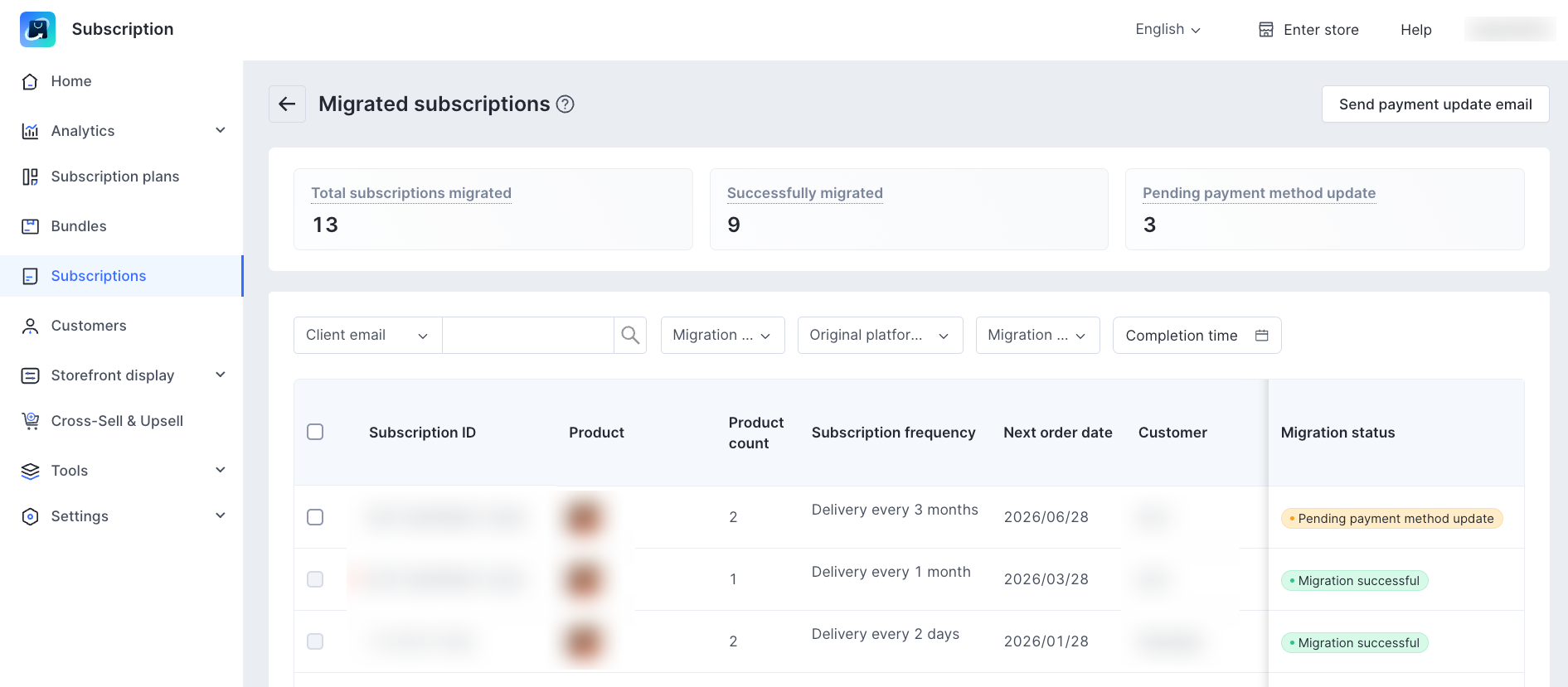Click Send payment update email button
Viewport: 1568px width, 687px height.
coord(1435,104)
